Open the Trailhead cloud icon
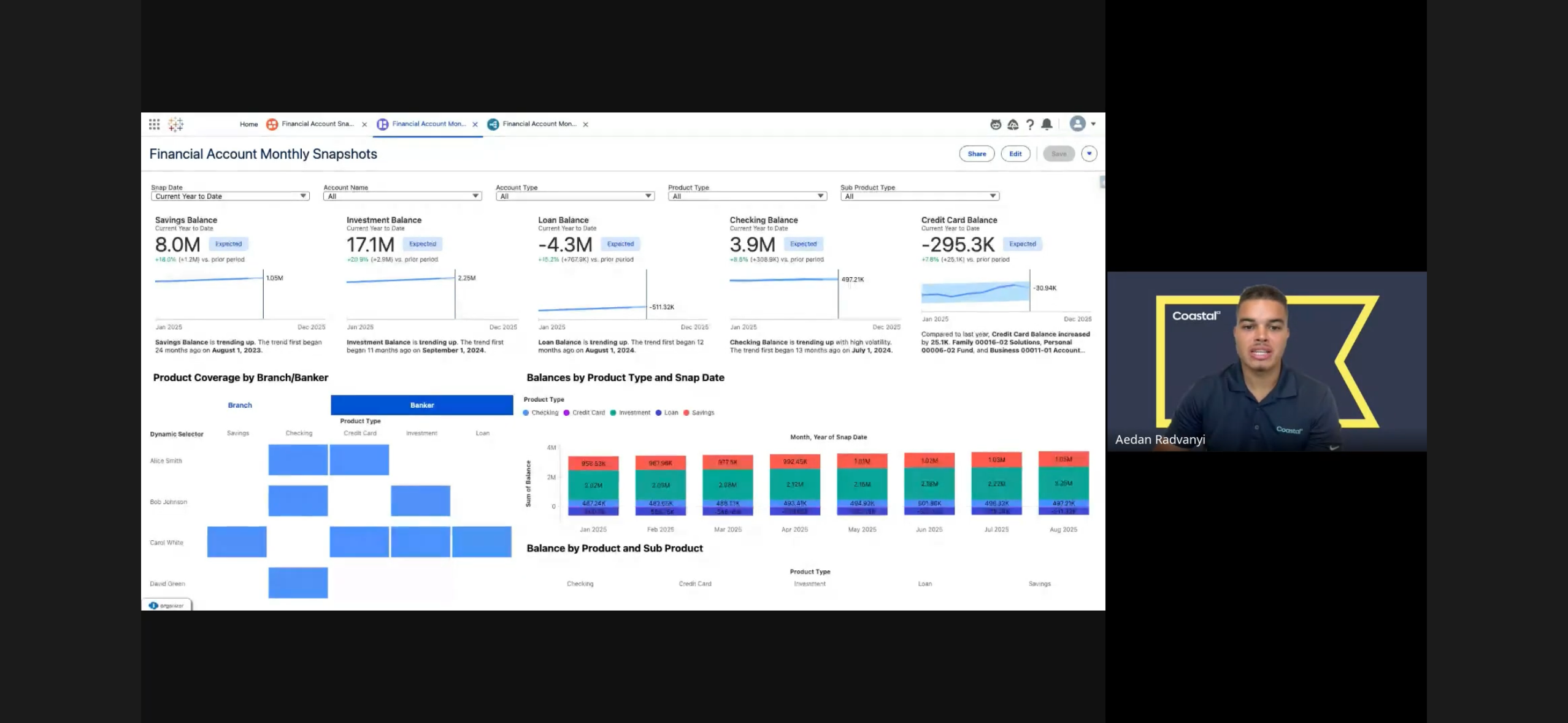Image resolution: width=1568 pixels, height=723 pixels. pyautogui.click(x=1013, y=124)
